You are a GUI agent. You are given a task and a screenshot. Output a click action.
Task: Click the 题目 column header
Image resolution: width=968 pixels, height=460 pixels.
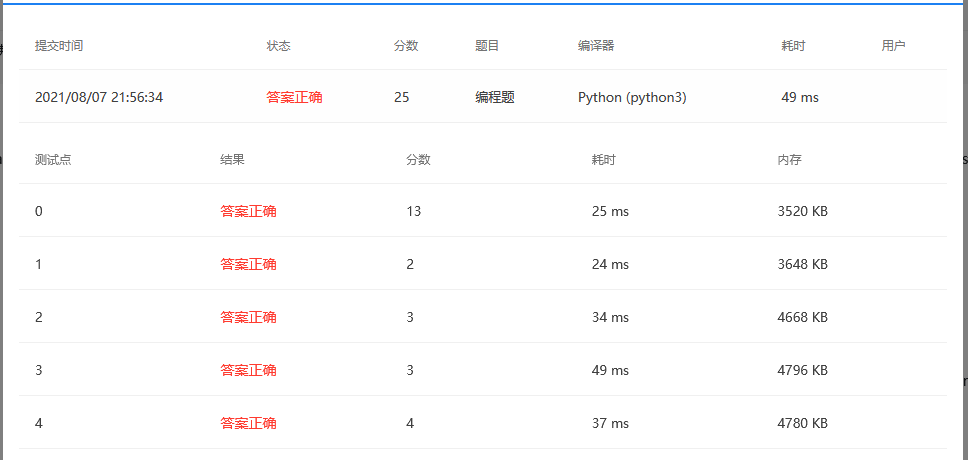(487, 46)
